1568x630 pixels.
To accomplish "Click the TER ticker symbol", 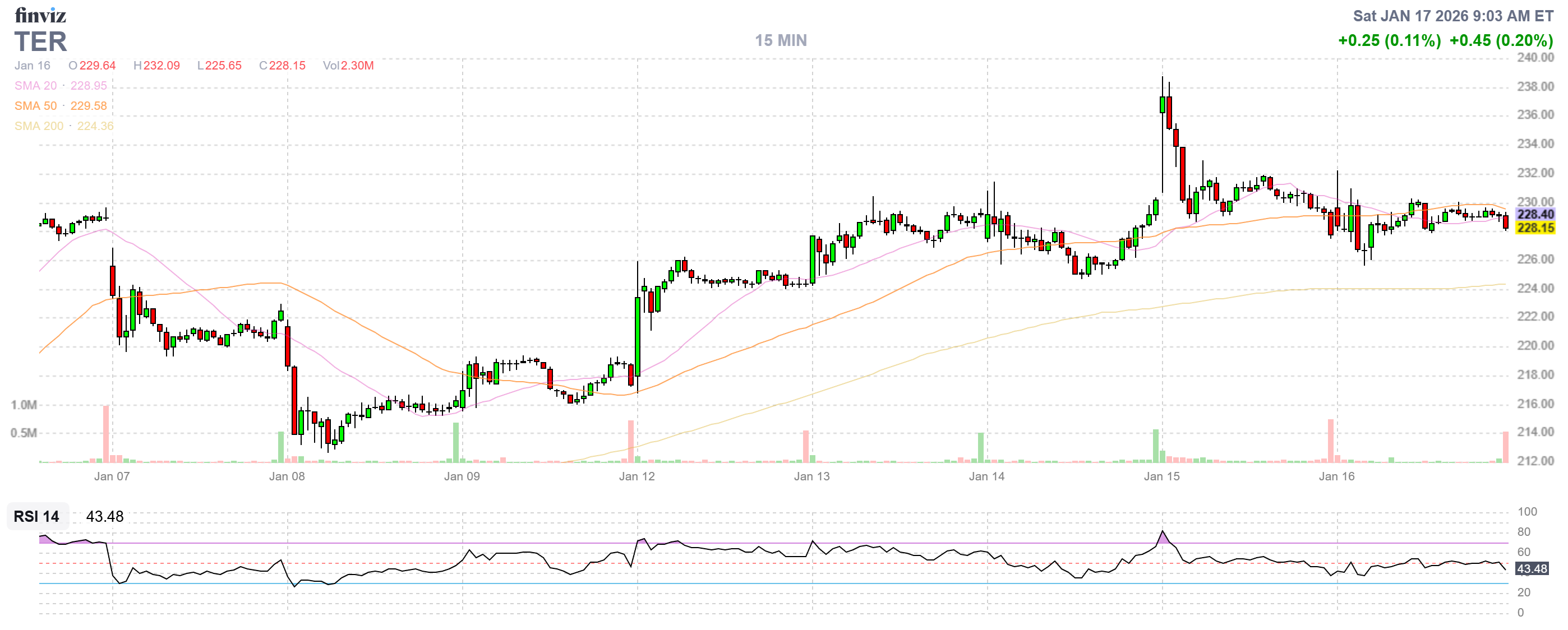I will (40, 42).
